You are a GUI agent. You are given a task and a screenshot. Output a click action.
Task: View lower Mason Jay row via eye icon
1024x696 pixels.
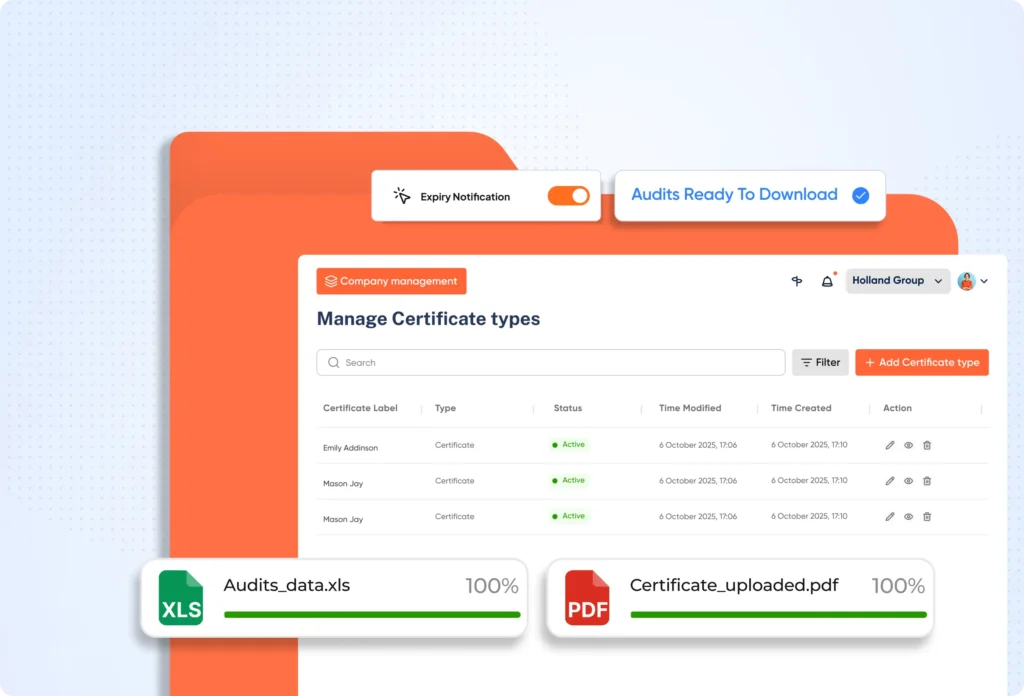(908, 516)
